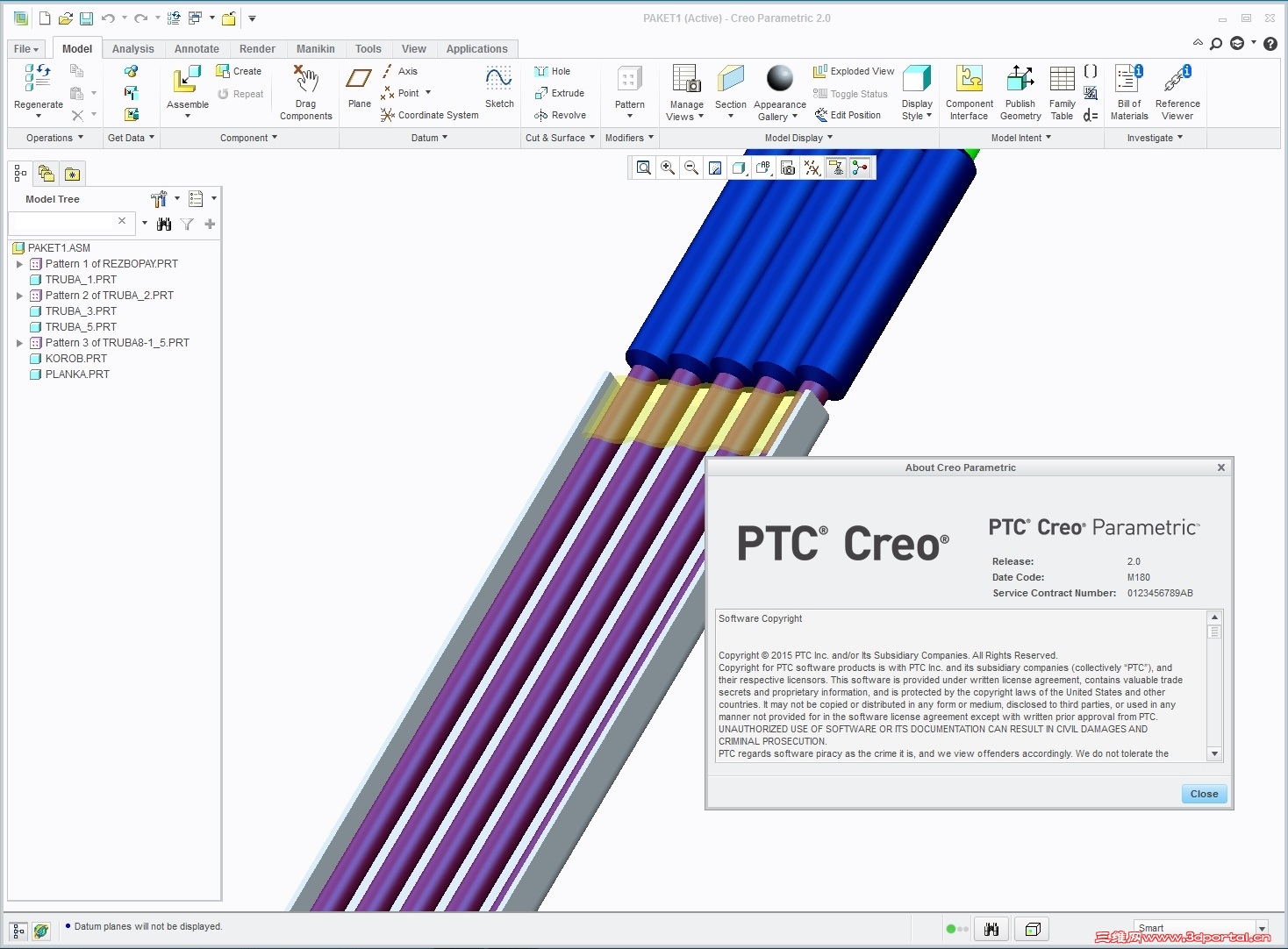This screenshot has width=1288, height=949.
Task: Click the Find binoculars in the status bar
Action: (x=991, y=929)
